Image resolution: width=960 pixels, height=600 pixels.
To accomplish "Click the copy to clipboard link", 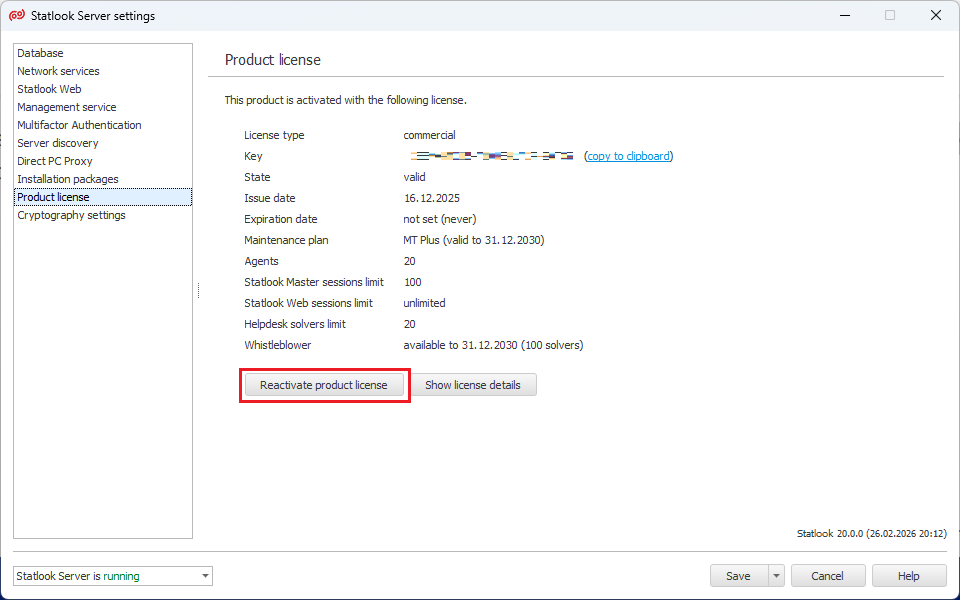I will (x=629, y=156).
